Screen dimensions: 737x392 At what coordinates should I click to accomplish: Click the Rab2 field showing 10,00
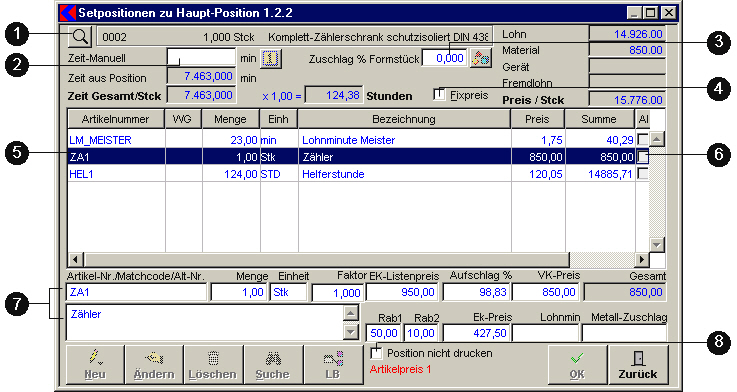pyautogui.click(x=421, y=333)
